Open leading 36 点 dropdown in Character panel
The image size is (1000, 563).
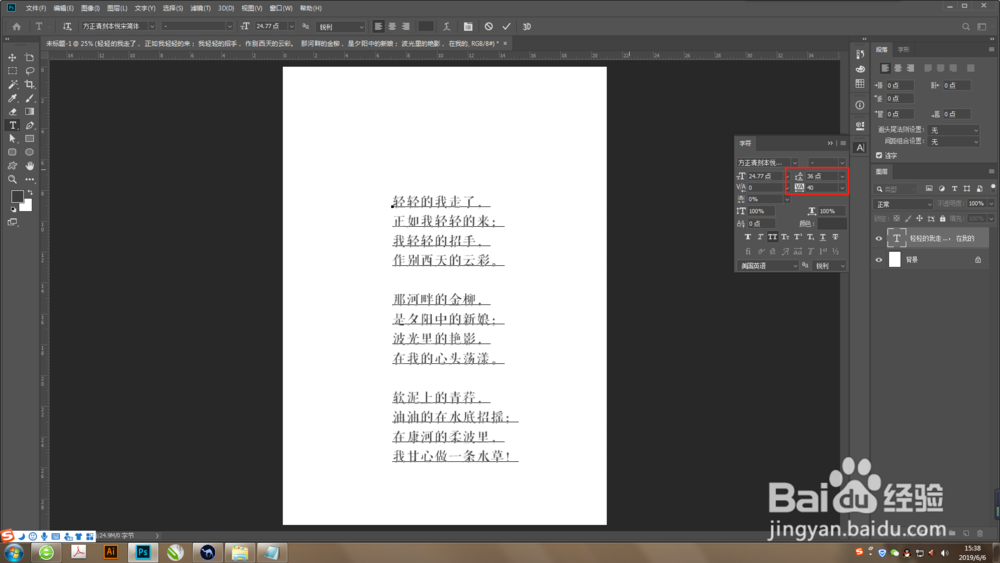[x=842, y=176]
